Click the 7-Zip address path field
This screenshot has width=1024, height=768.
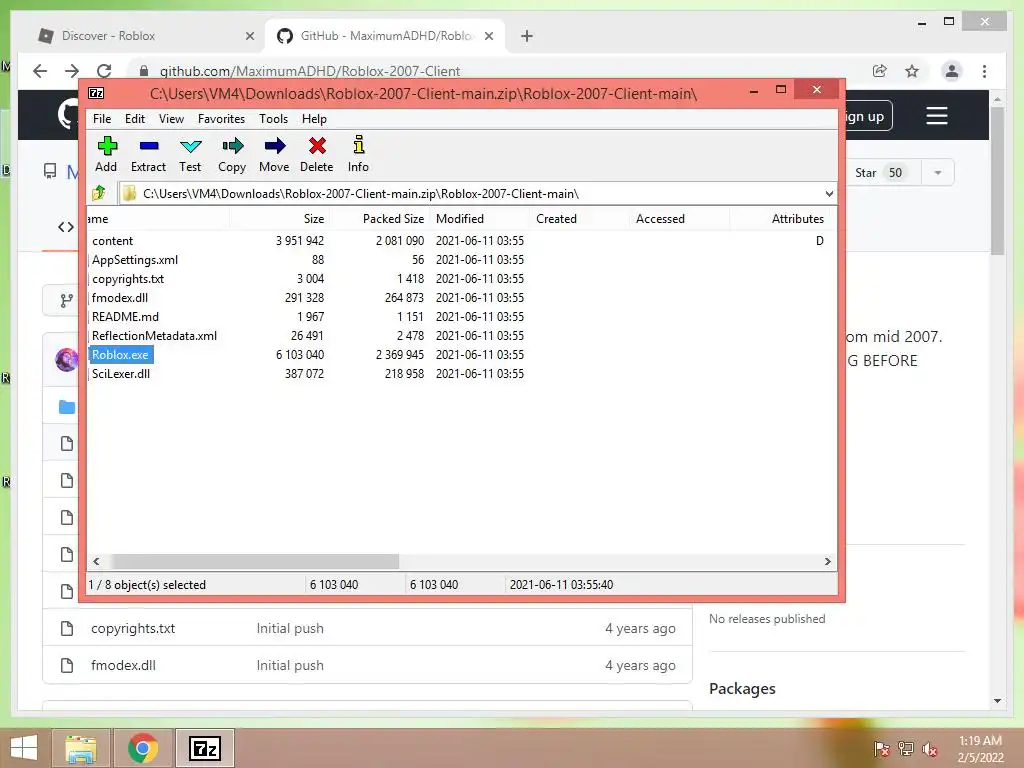point(477,194)
